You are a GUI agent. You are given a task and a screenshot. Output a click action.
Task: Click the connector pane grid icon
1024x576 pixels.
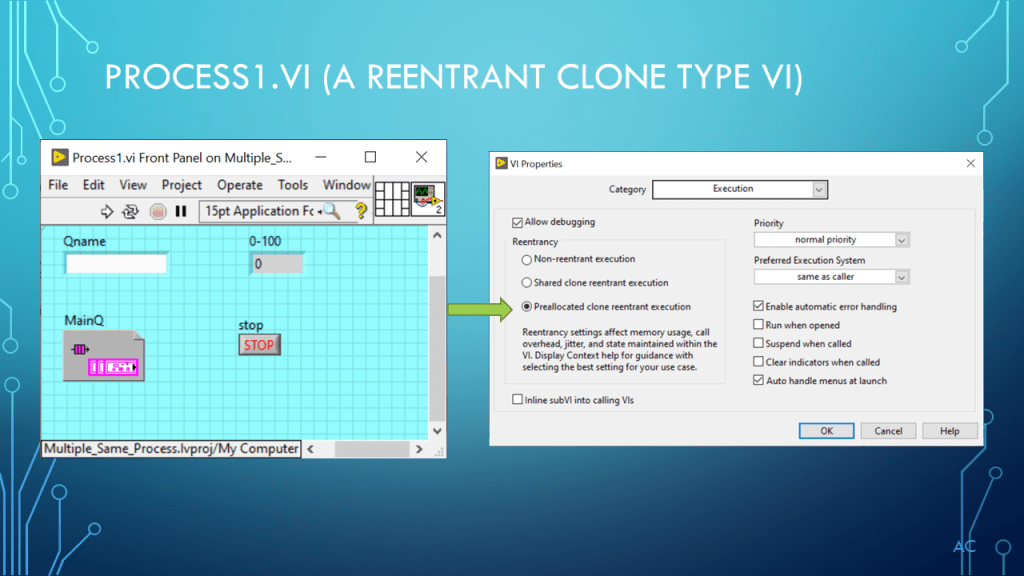[x=394, y=196]
